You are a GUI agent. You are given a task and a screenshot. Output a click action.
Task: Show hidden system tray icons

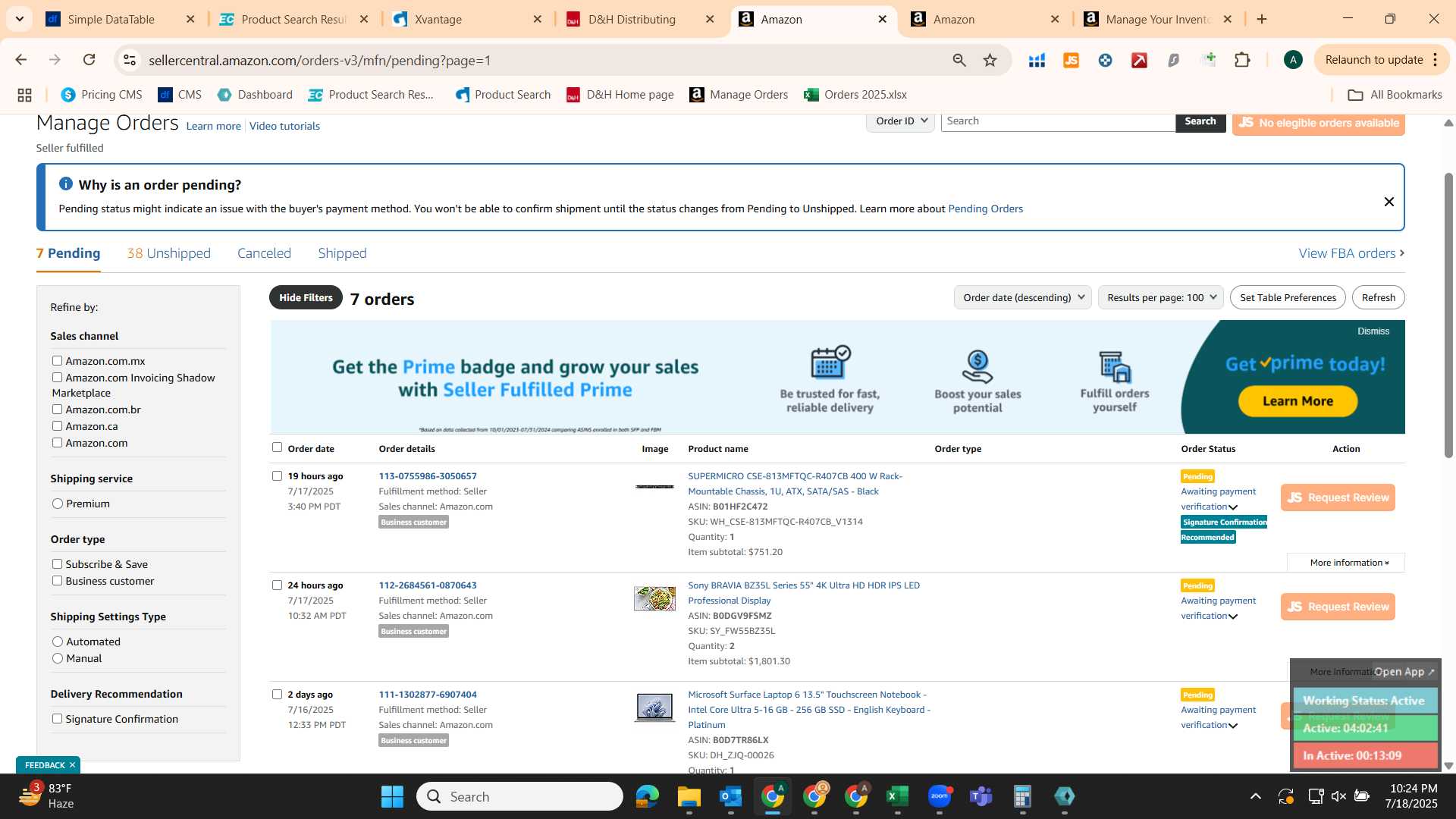[1255, 796]
